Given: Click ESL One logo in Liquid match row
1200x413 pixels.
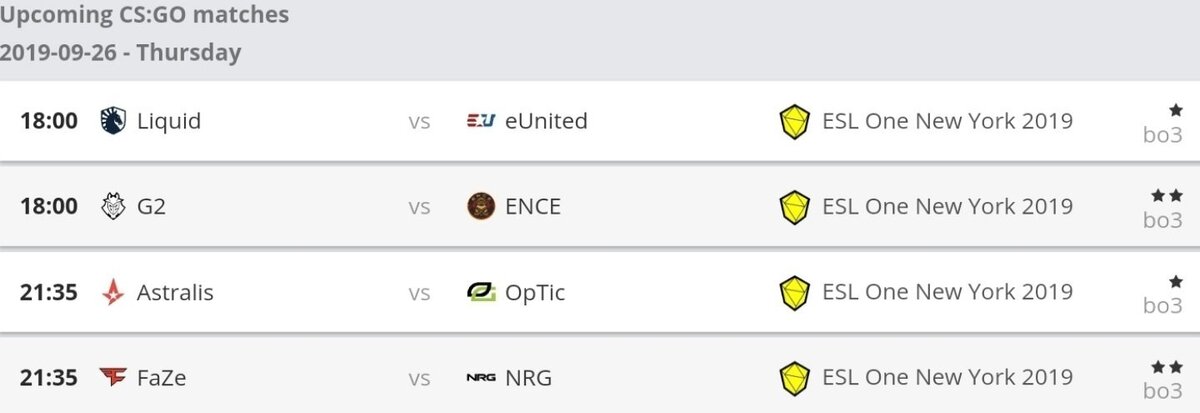Looking at the screenshot, I should point(794,122).
